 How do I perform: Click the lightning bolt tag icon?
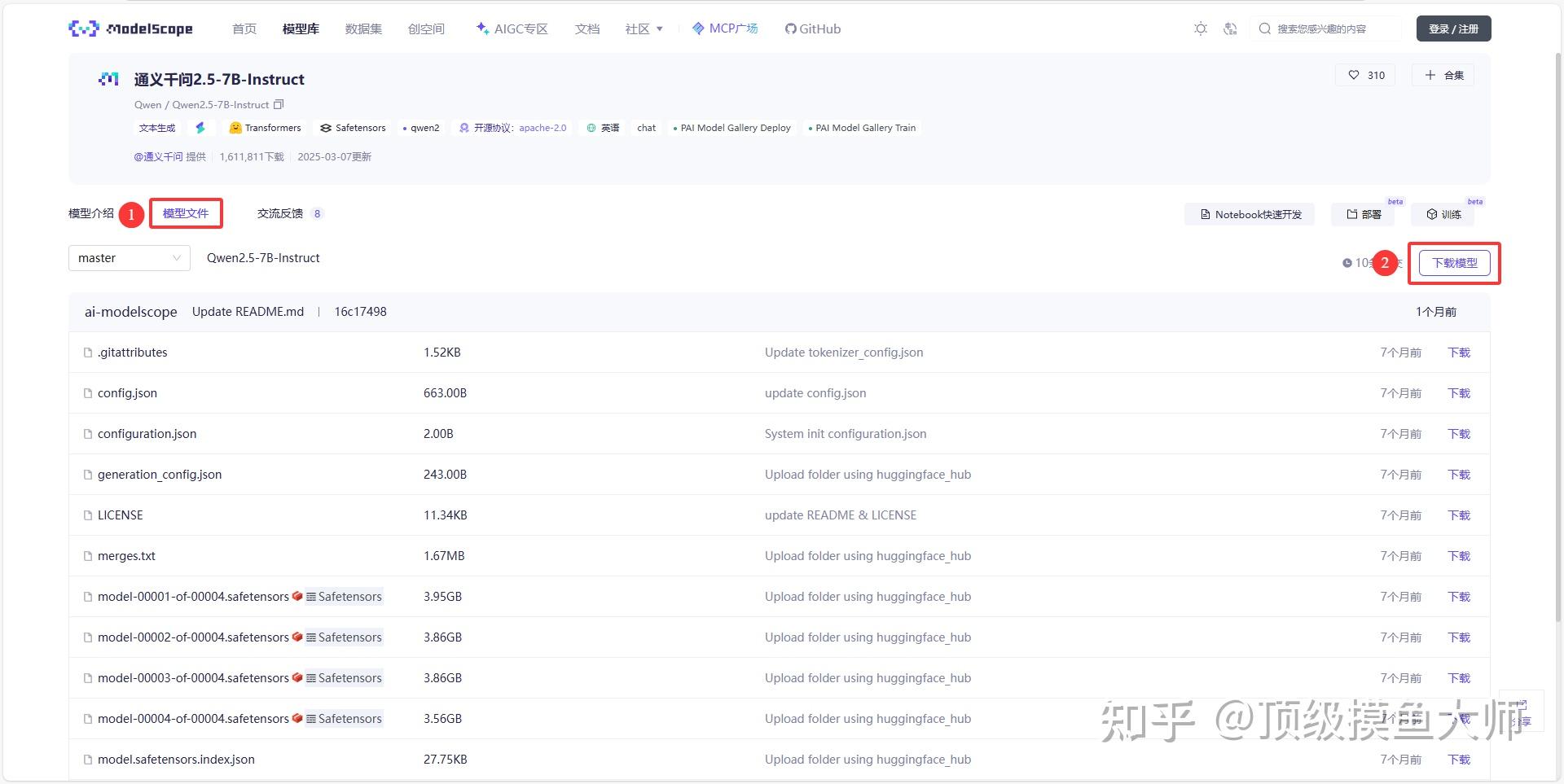[x=200, y=128]
